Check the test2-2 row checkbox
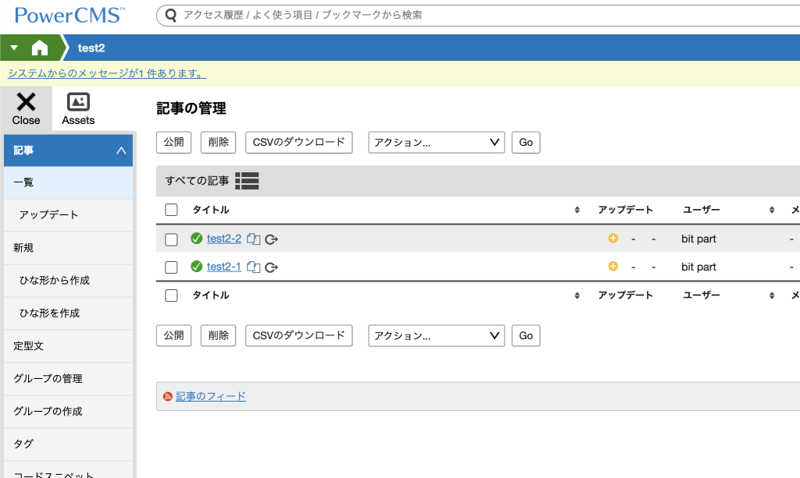This screenshot has width=800, height=478. [171, 239]
